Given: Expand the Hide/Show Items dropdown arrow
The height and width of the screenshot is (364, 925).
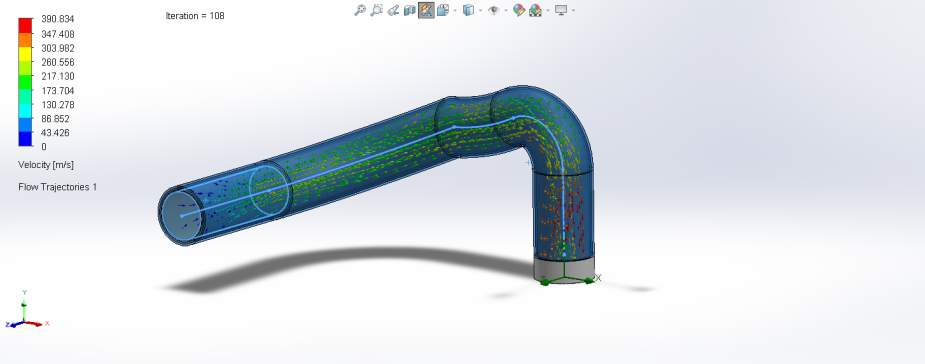Looking at the screenshot, I should [506, 11].
